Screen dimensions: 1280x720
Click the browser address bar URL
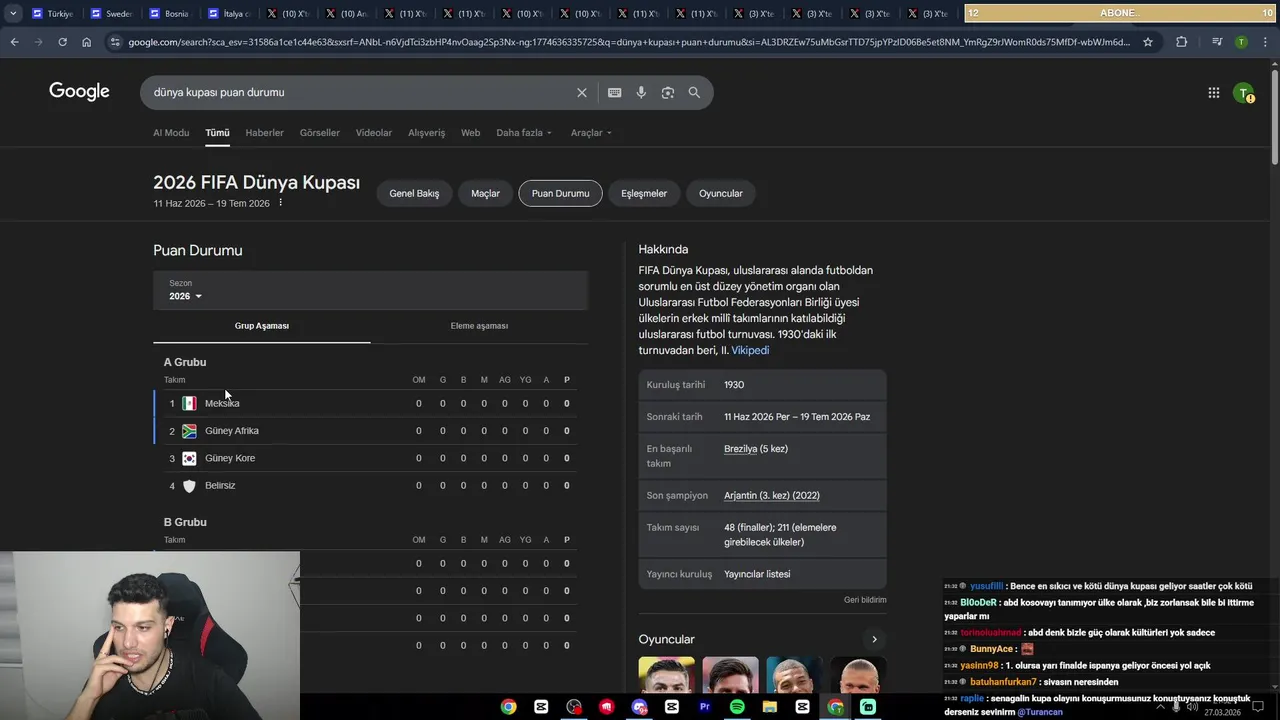pos(629,42)
